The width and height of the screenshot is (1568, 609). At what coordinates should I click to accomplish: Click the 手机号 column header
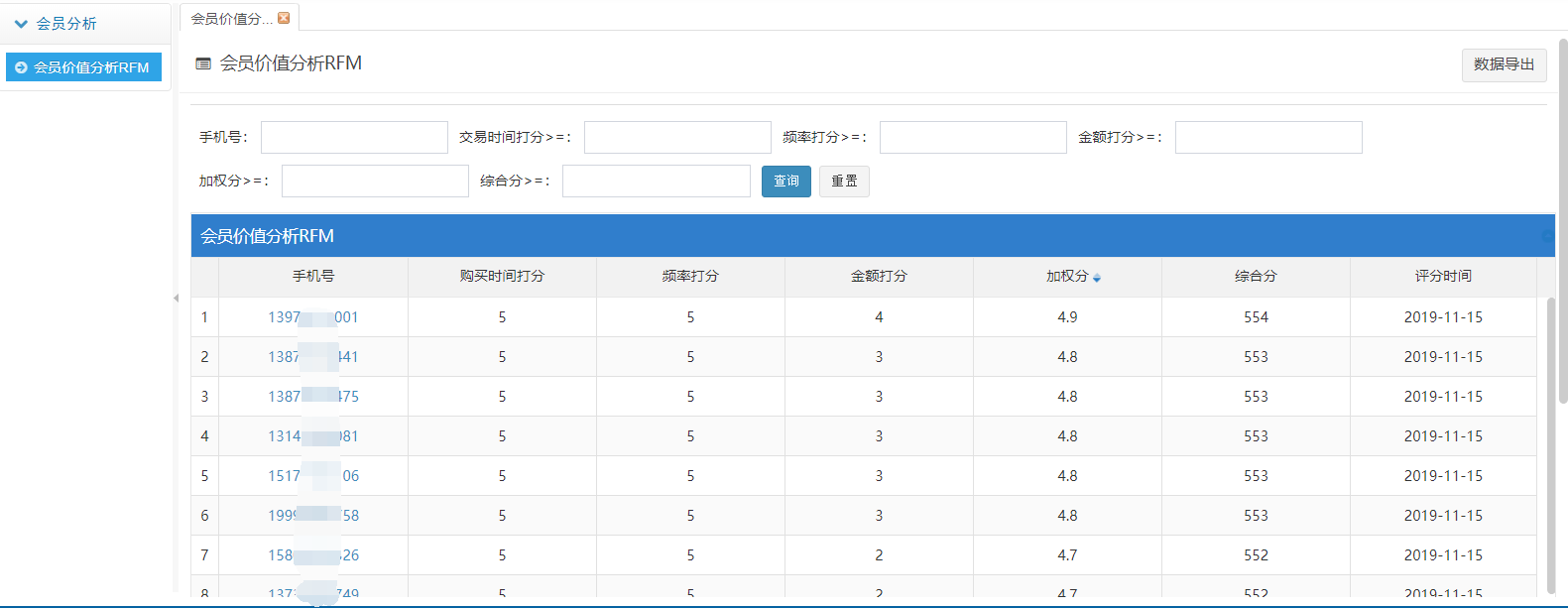tap(313, 277)
